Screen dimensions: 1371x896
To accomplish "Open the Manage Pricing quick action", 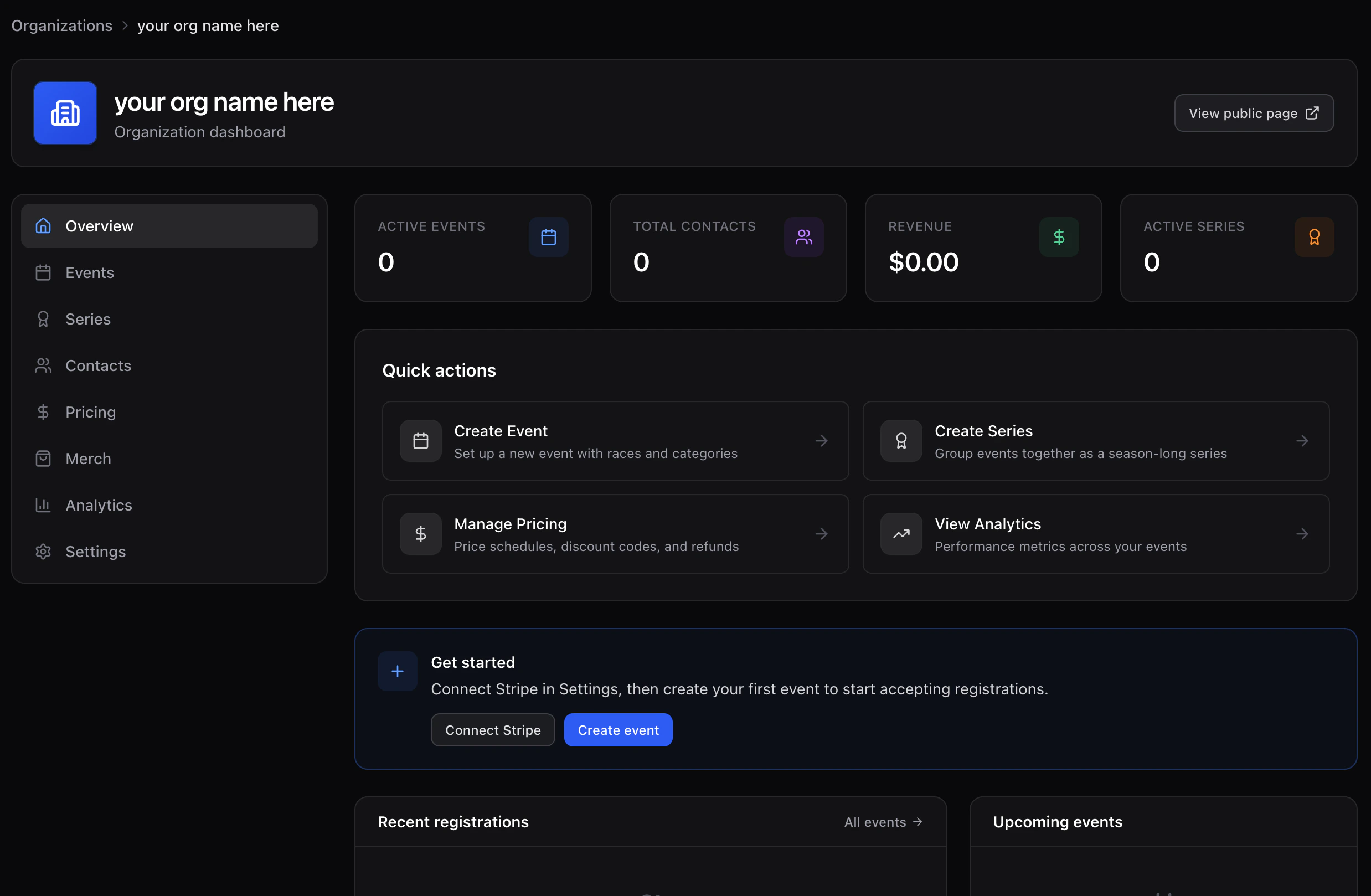I will [x=615, y=534].
